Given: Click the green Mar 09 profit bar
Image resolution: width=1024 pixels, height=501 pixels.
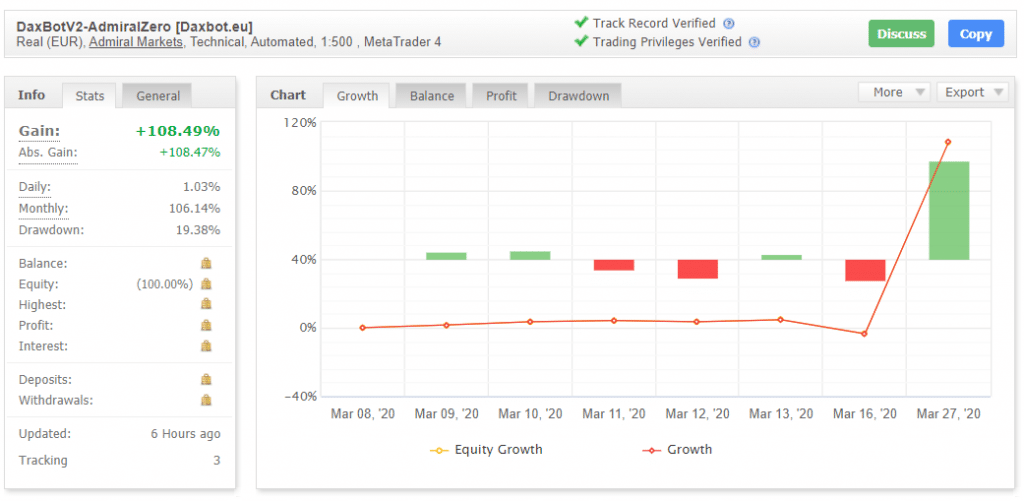Looking at the screenshot, I should 446,256.
